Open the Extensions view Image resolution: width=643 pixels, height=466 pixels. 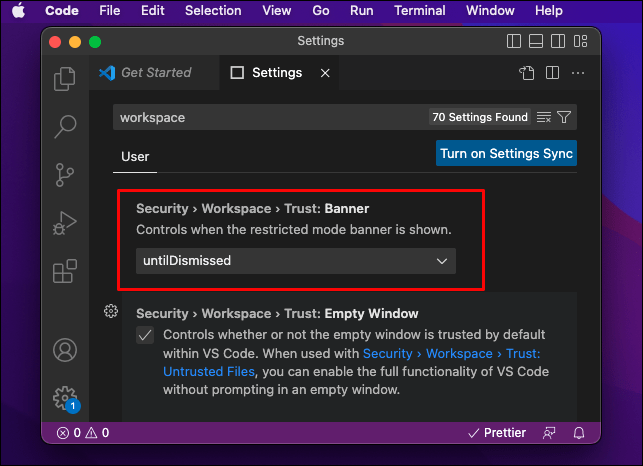[x=65, y=271]
